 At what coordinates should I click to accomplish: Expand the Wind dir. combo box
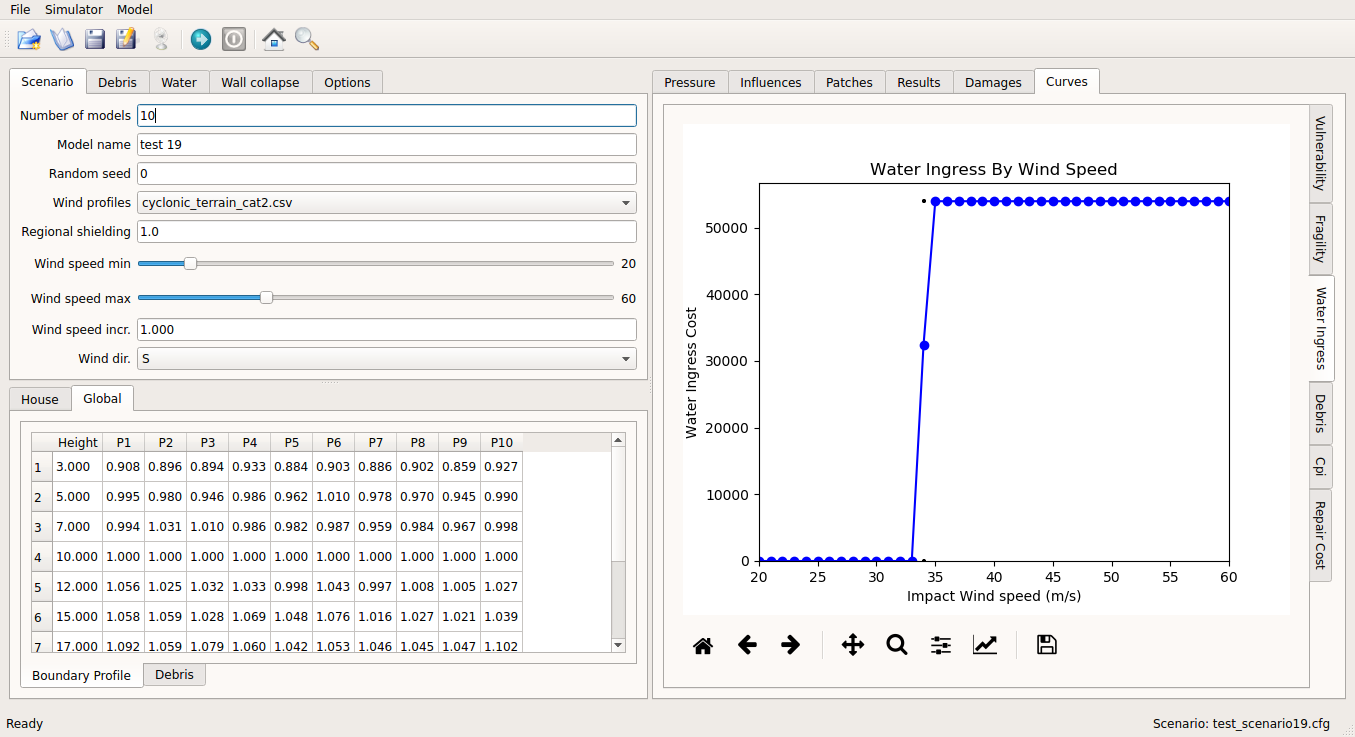[386, 358]
